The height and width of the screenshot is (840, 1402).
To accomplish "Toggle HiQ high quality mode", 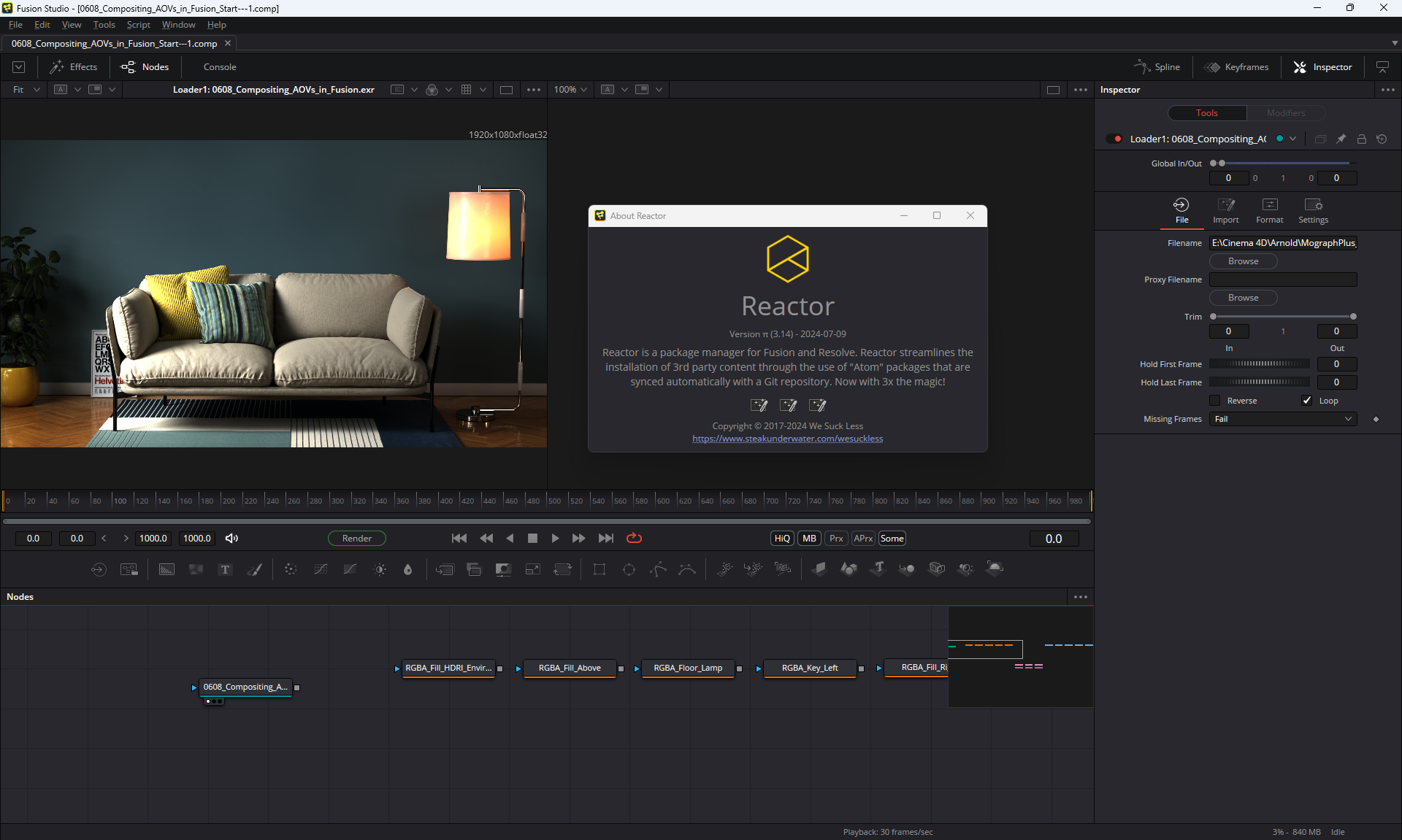I will coord(782,539).
